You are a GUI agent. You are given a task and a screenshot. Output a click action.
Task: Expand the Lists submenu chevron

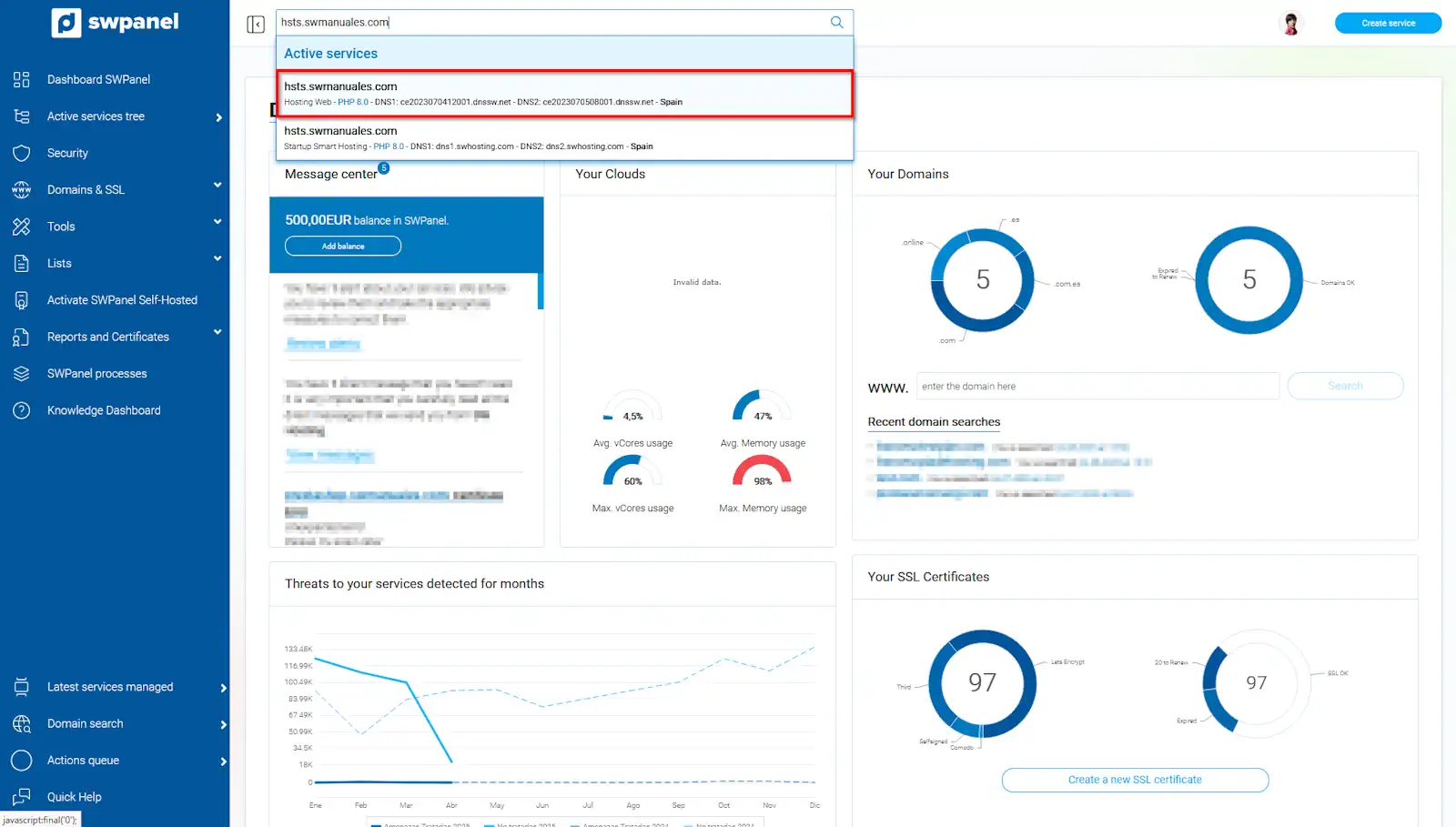coord(217,258)
